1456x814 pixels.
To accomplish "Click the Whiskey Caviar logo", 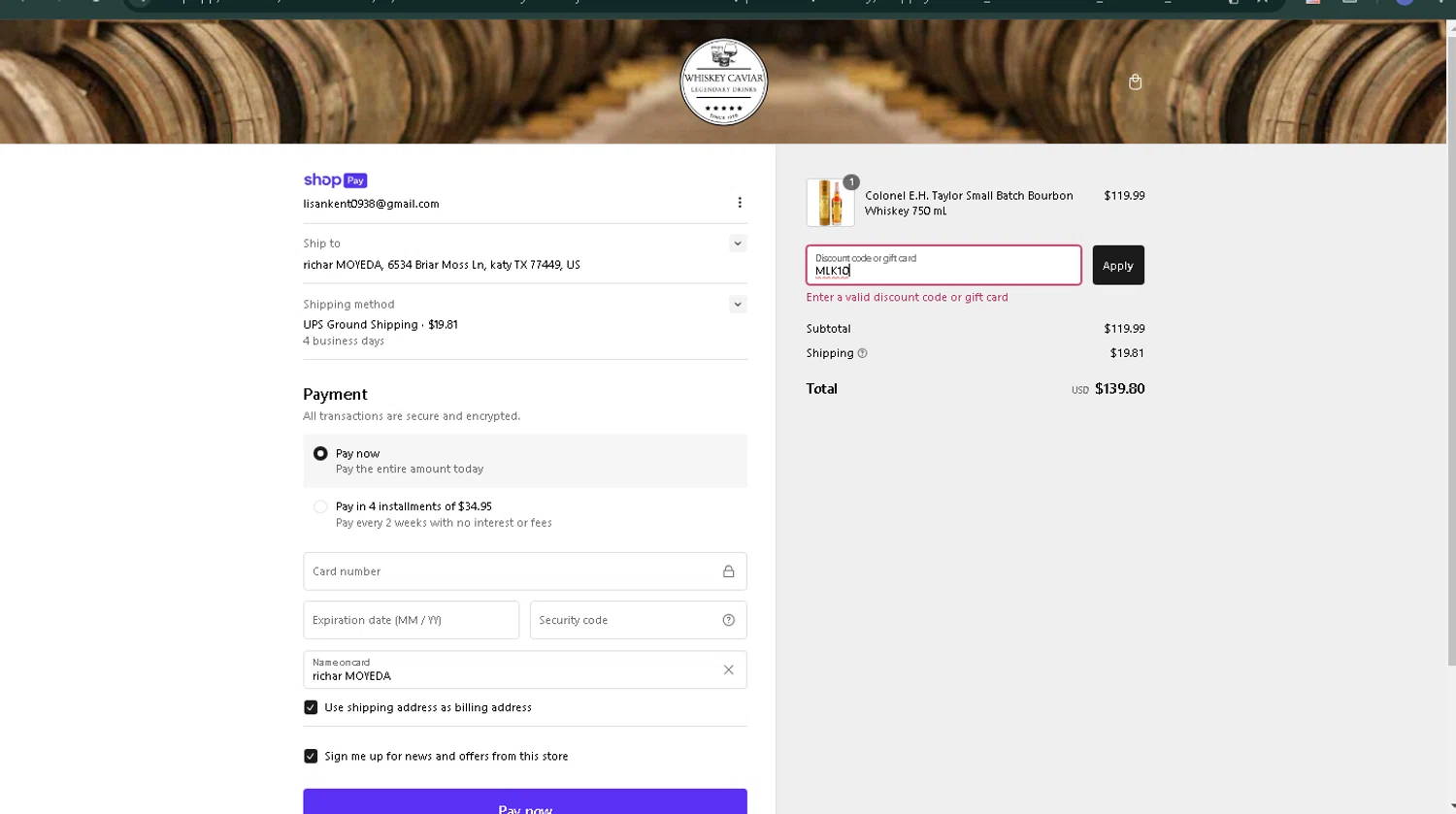I will click(723, 82).
